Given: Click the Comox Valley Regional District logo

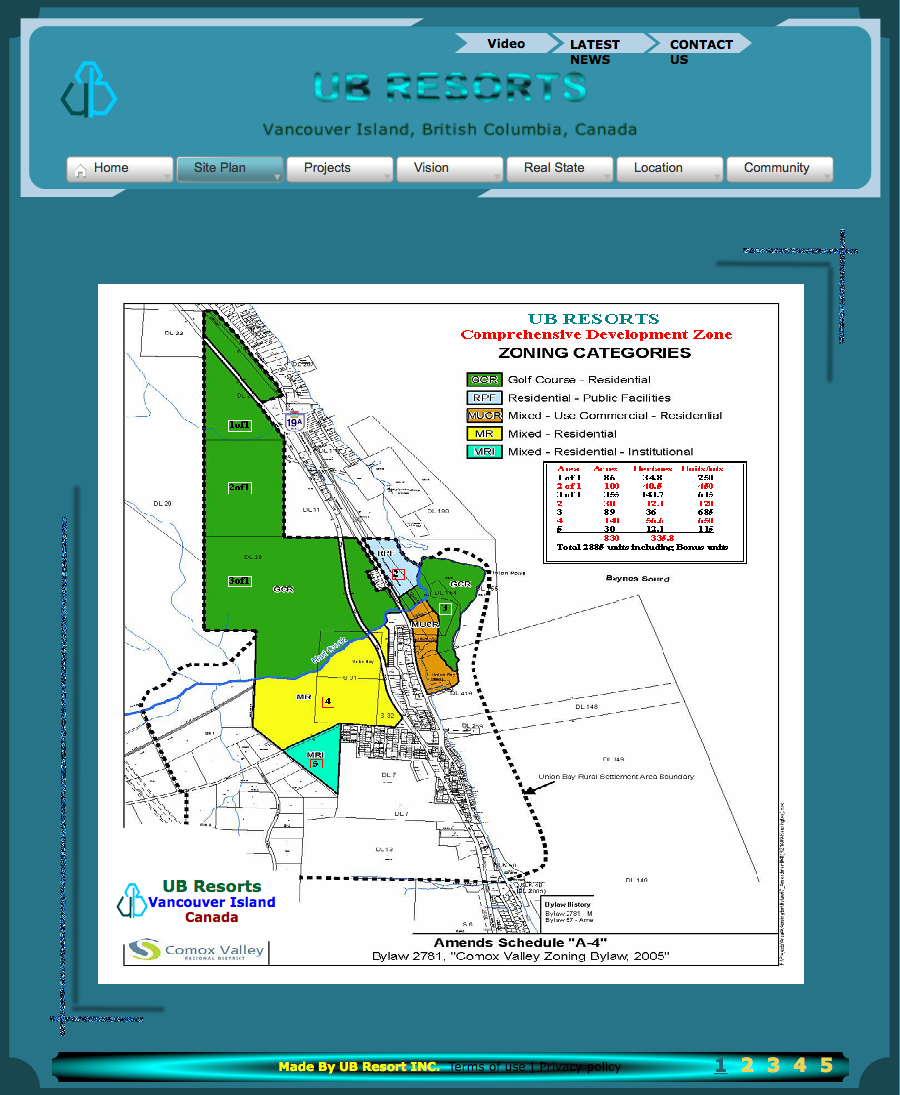Looking at the screenshot, I should (197, 950).
